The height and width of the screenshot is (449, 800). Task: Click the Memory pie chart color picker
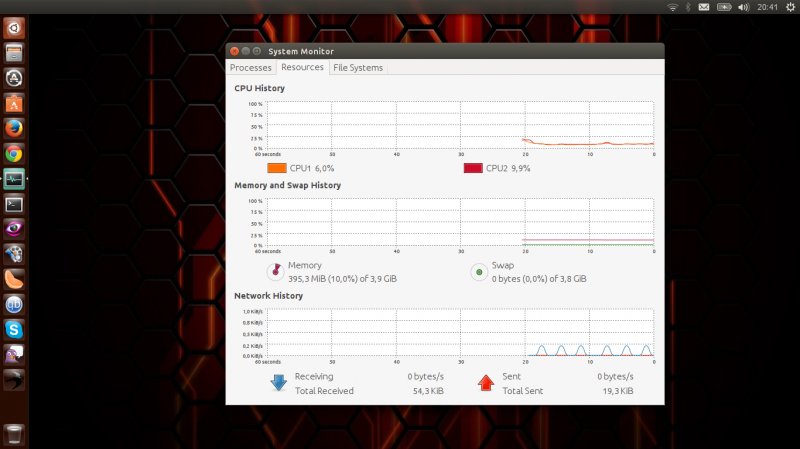point(275,271)
